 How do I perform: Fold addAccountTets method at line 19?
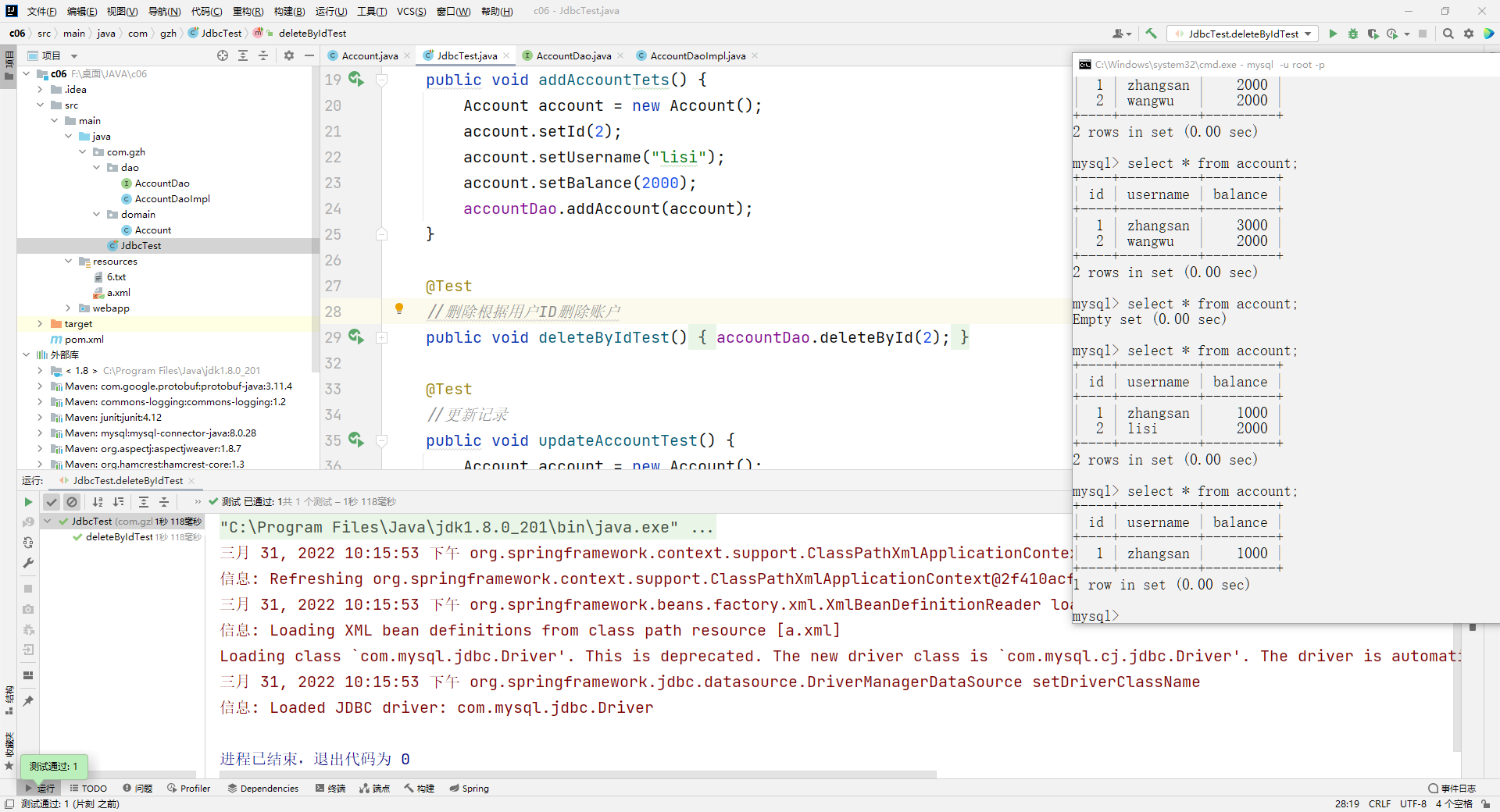tap(382, 80)
